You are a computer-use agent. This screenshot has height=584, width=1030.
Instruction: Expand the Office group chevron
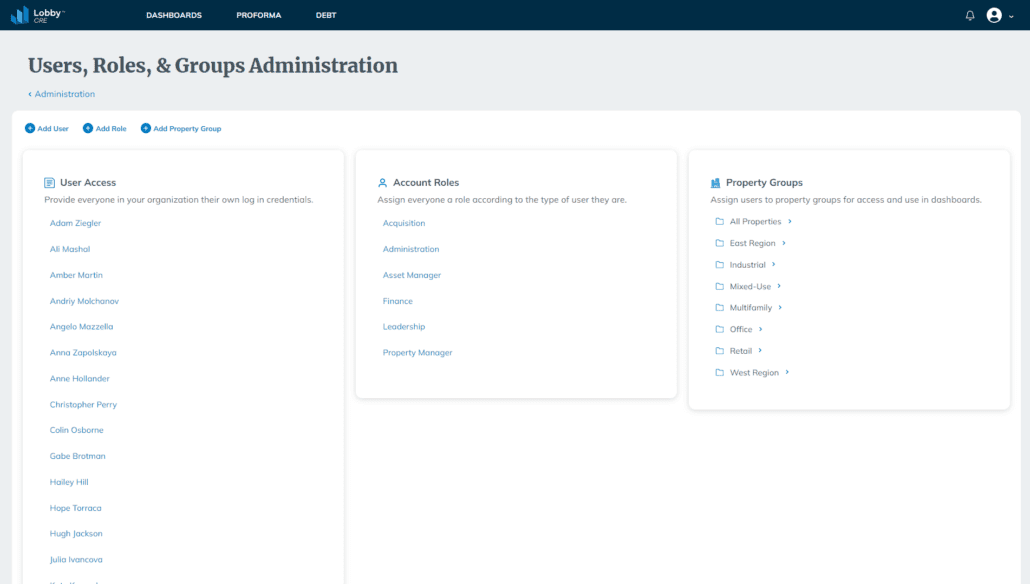click(x=761, y=329)
